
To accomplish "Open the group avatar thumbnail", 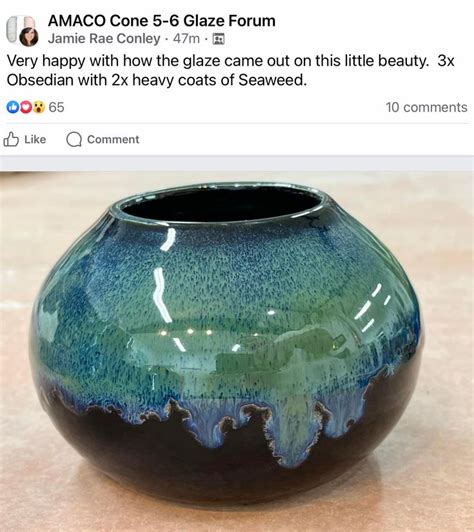I will pyautogui.click(x=19, y=28).
